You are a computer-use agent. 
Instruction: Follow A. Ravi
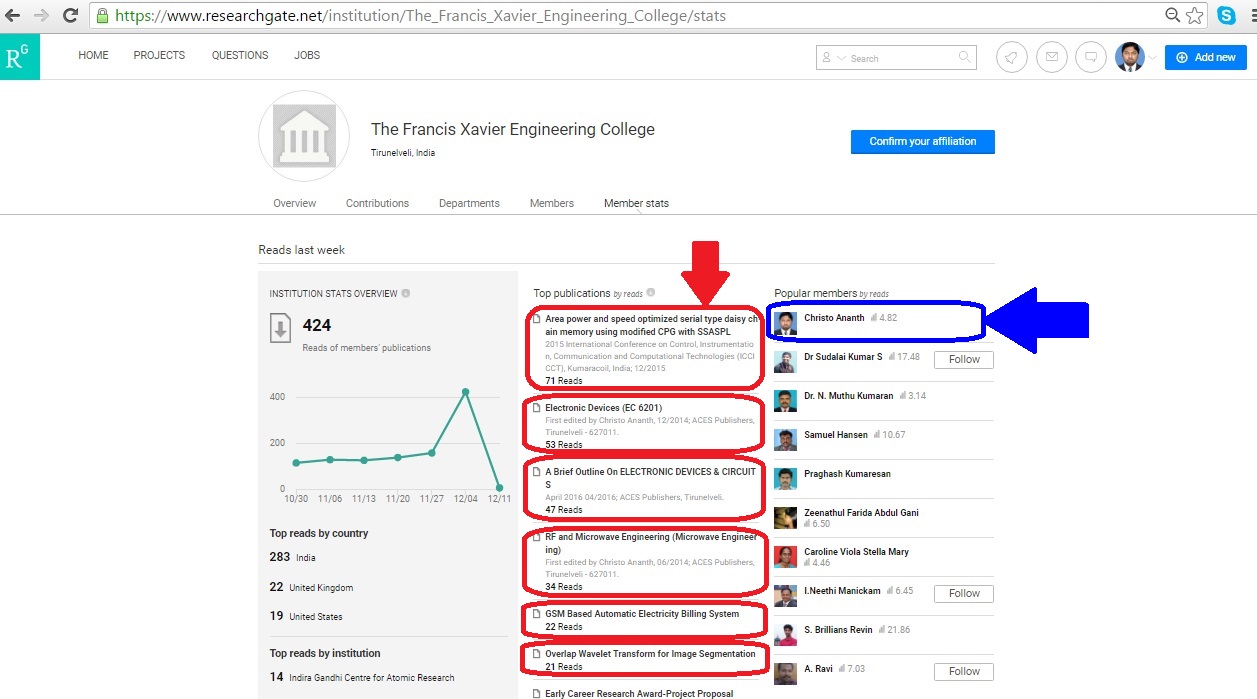964,671
